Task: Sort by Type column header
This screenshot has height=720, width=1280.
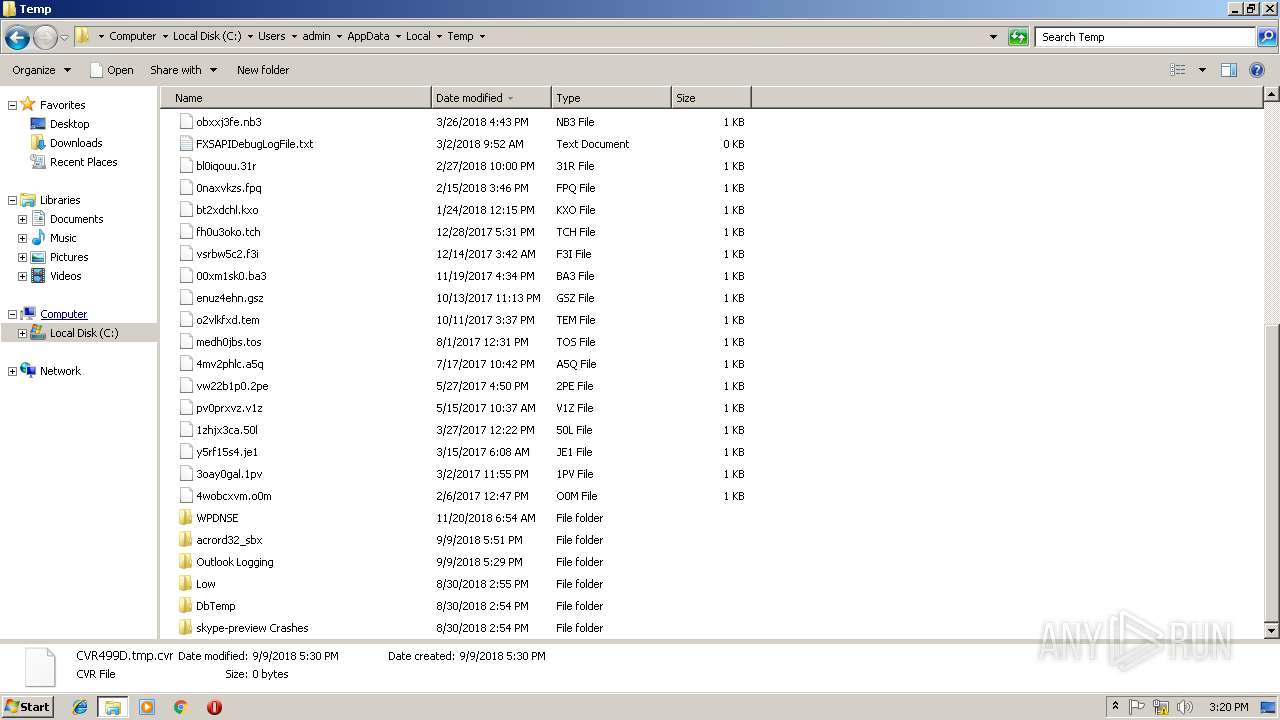Action: pyautogui.click(x=611, y=98)
